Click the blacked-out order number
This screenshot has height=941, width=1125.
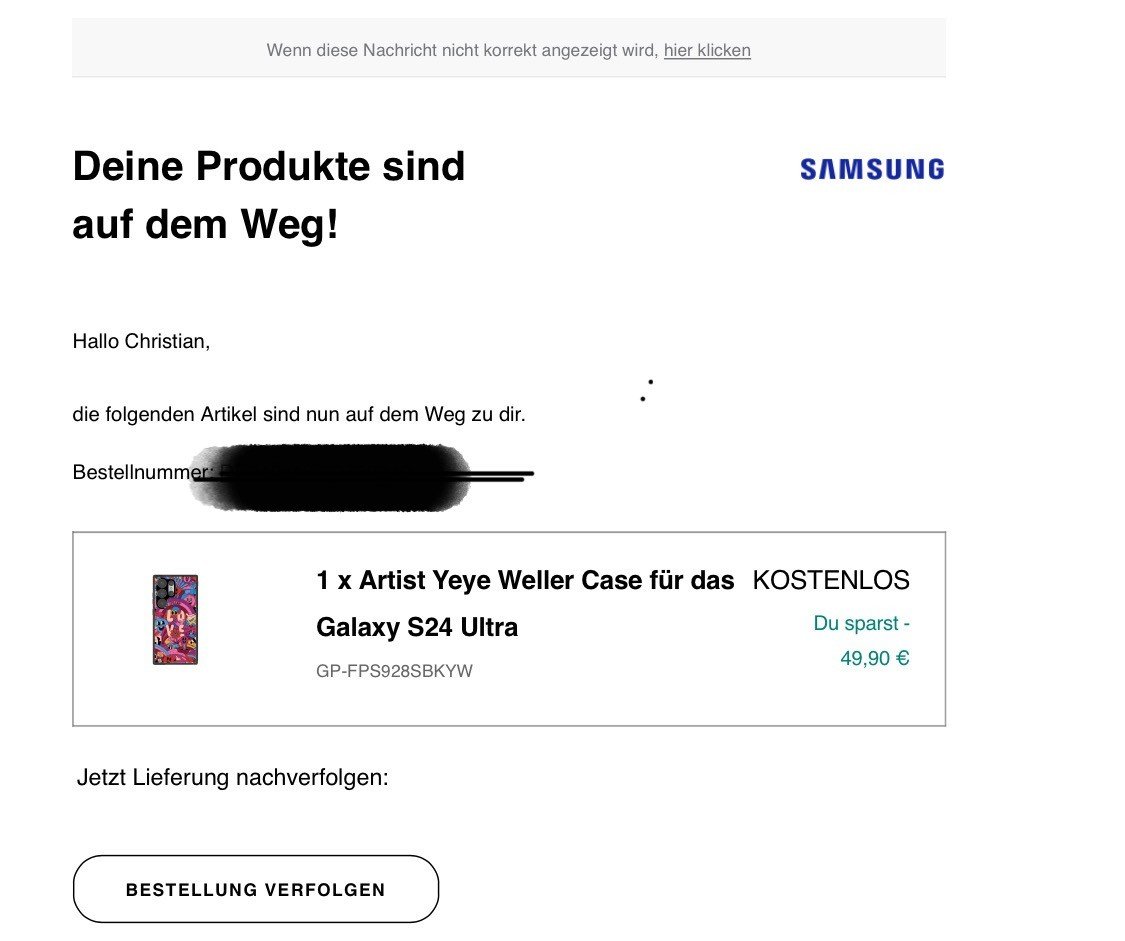click(331, 478)
